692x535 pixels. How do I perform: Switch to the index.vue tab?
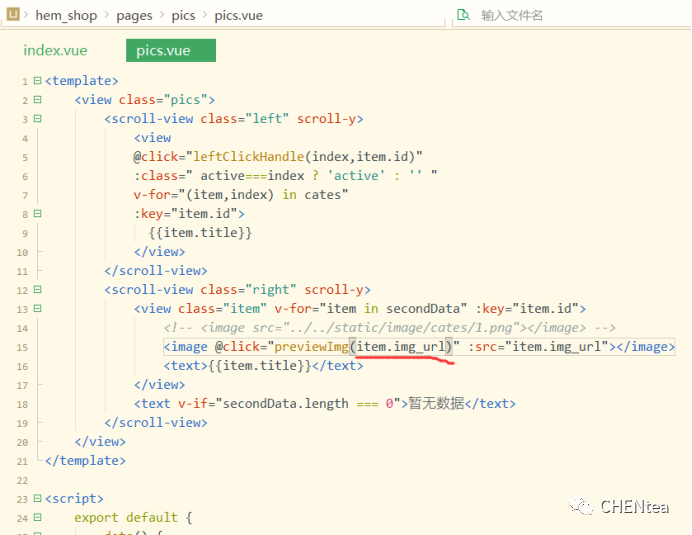point(55,51)
